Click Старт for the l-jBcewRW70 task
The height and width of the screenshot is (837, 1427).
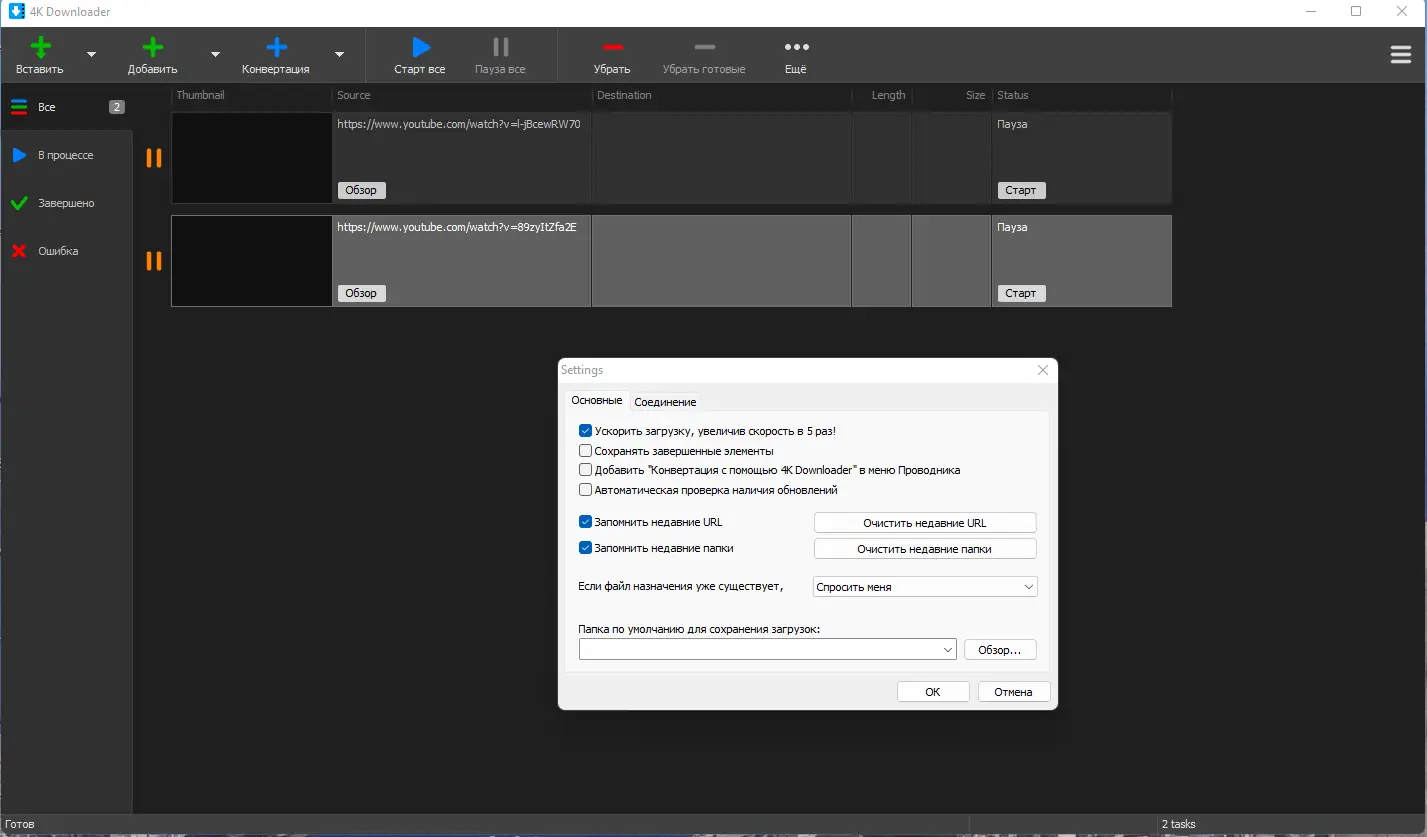coord(1021,190)
